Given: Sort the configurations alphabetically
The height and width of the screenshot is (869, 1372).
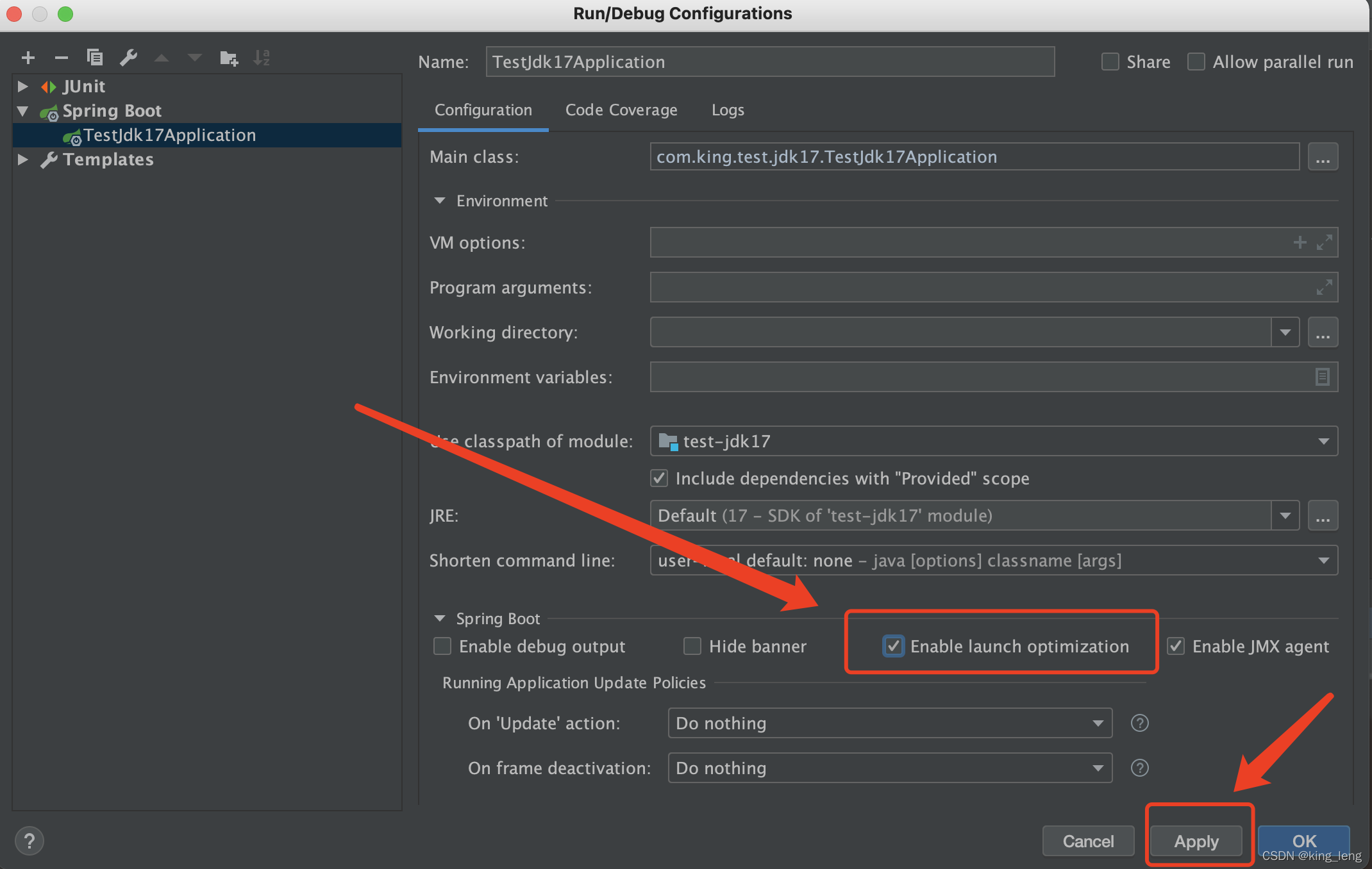Looking at the screenshot, I should 262,58.
